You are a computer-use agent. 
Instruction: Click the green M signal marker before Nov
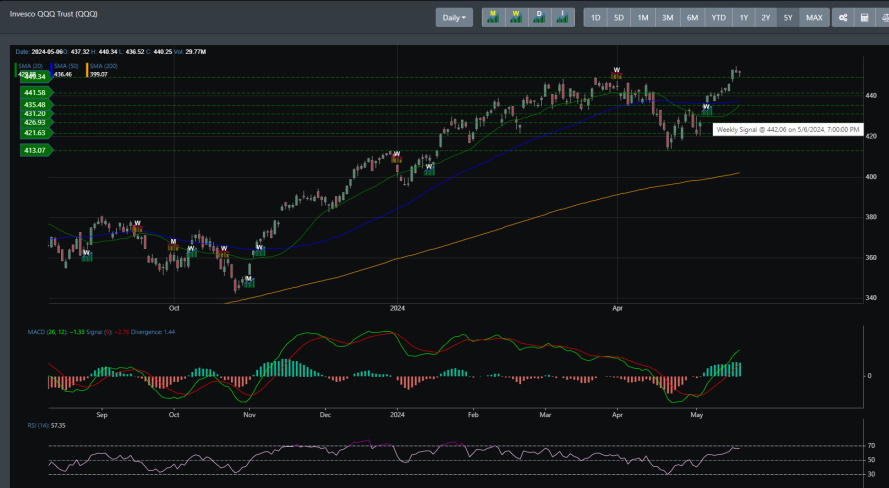[x=248, y=281]
